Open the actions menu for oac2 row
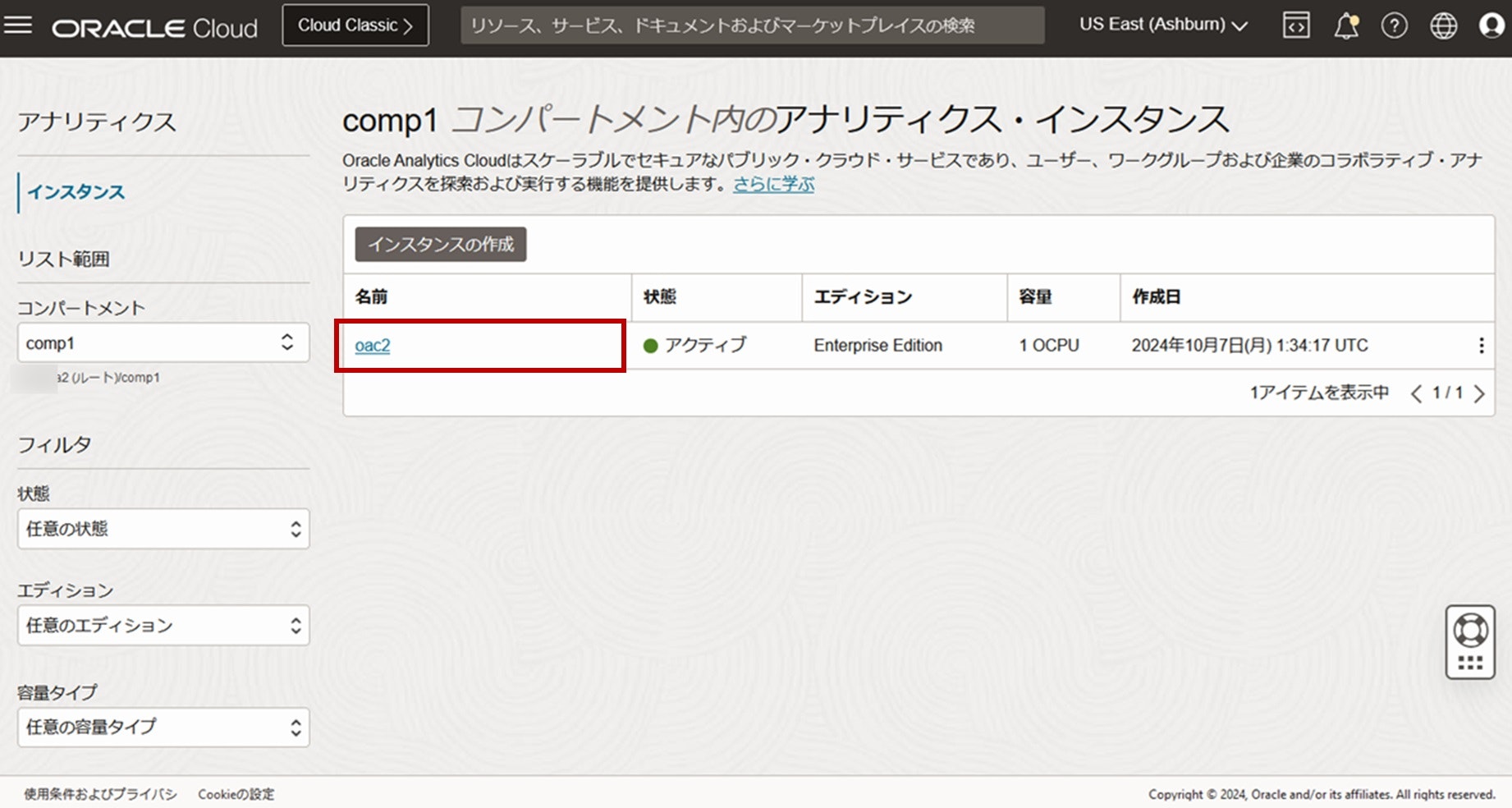The height and width of the screenshot is (808, 1512). [x=1481, y=346]
